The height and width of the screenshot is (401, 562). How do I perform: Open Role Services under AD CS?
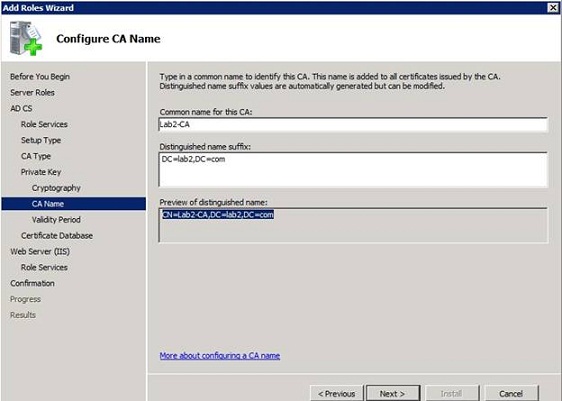click(44, 124)
